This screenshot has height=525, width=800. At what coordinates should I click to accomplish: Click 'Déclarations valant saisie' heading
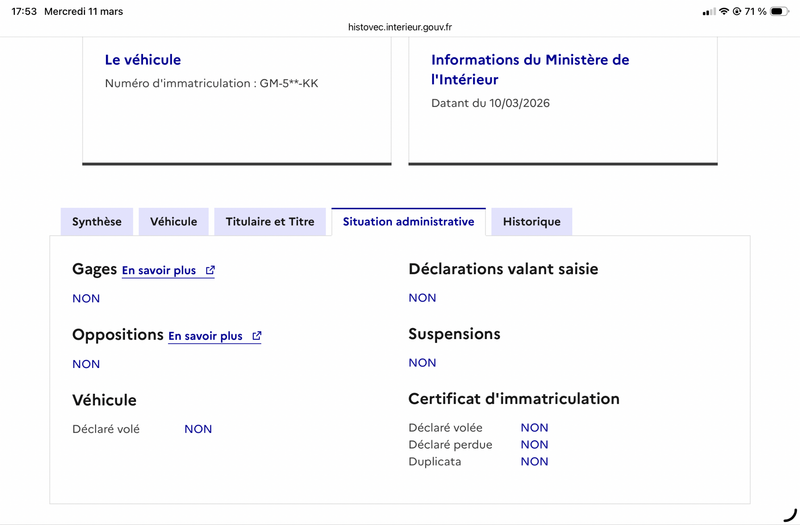pos(503,269)
